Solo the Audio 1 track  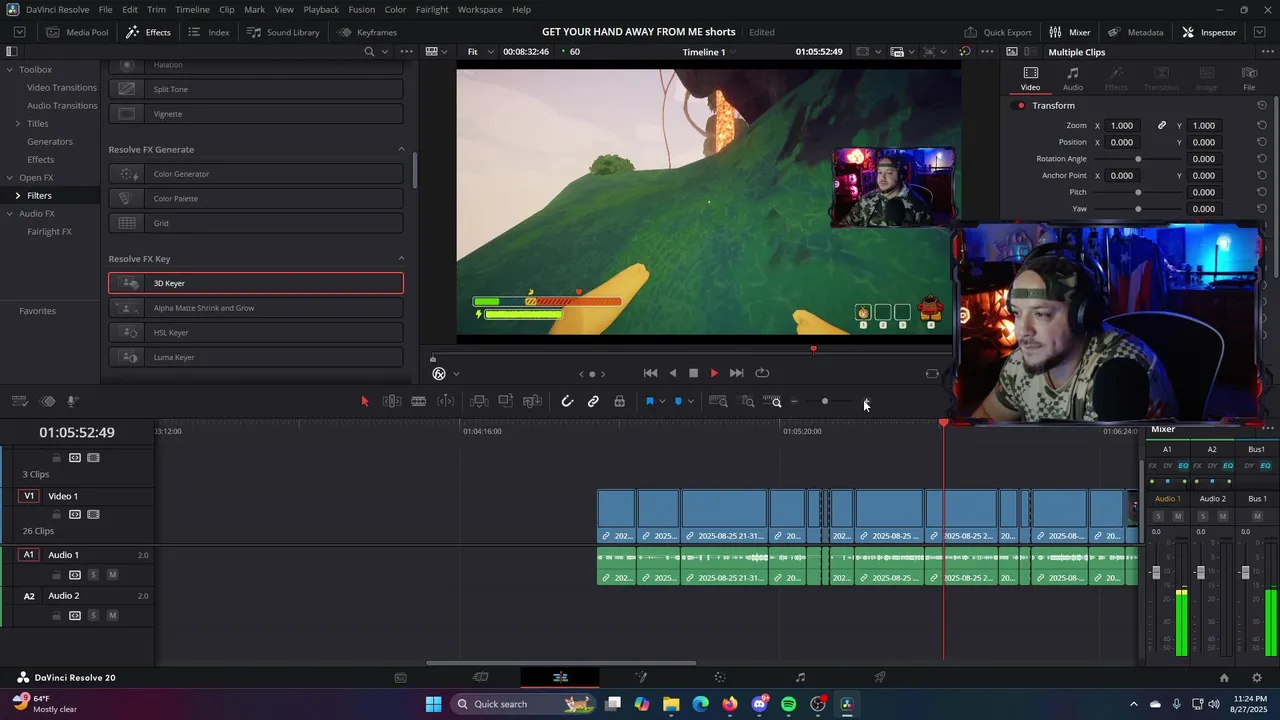tap(94, 575)
